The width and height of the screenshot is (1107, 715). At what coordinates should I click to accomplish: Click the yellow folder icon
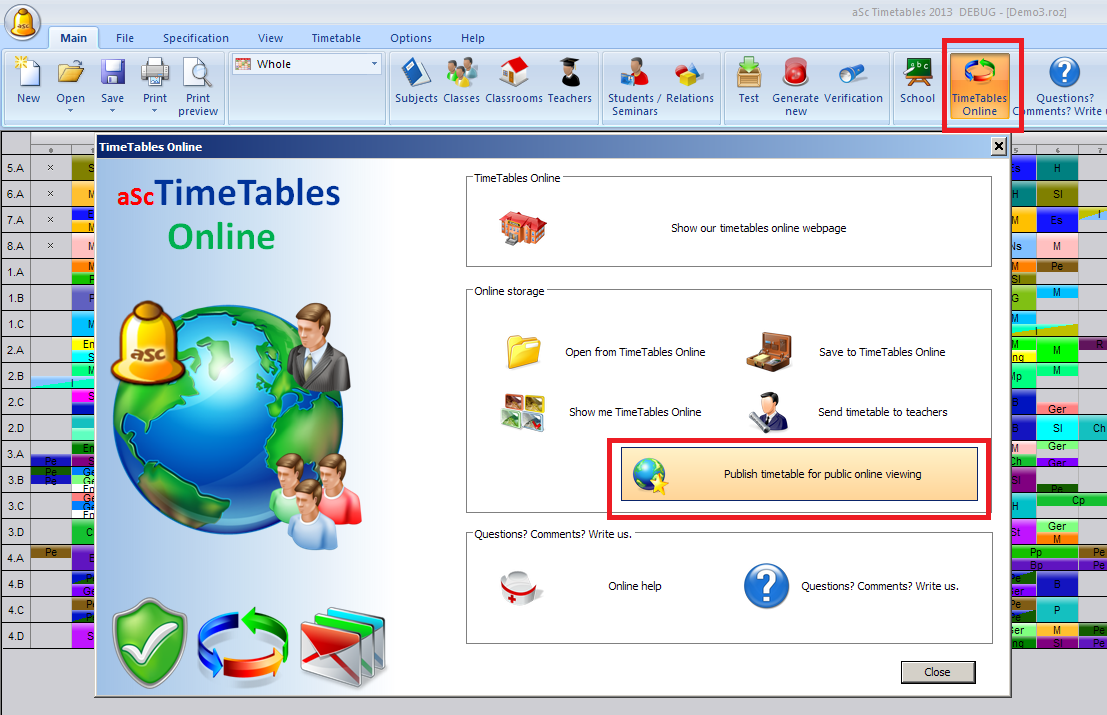pyautogui.click(x=523, y=351)
